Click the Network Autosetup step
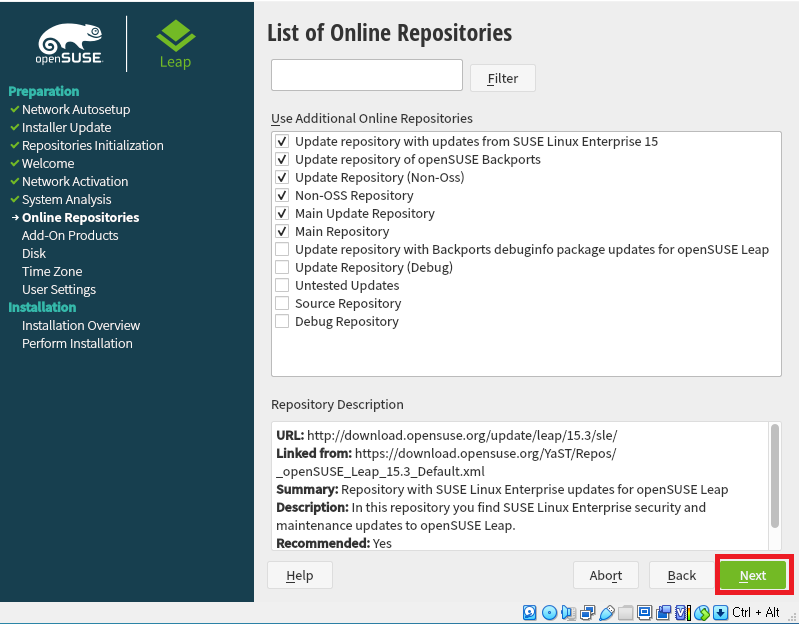 pos(76,109)
